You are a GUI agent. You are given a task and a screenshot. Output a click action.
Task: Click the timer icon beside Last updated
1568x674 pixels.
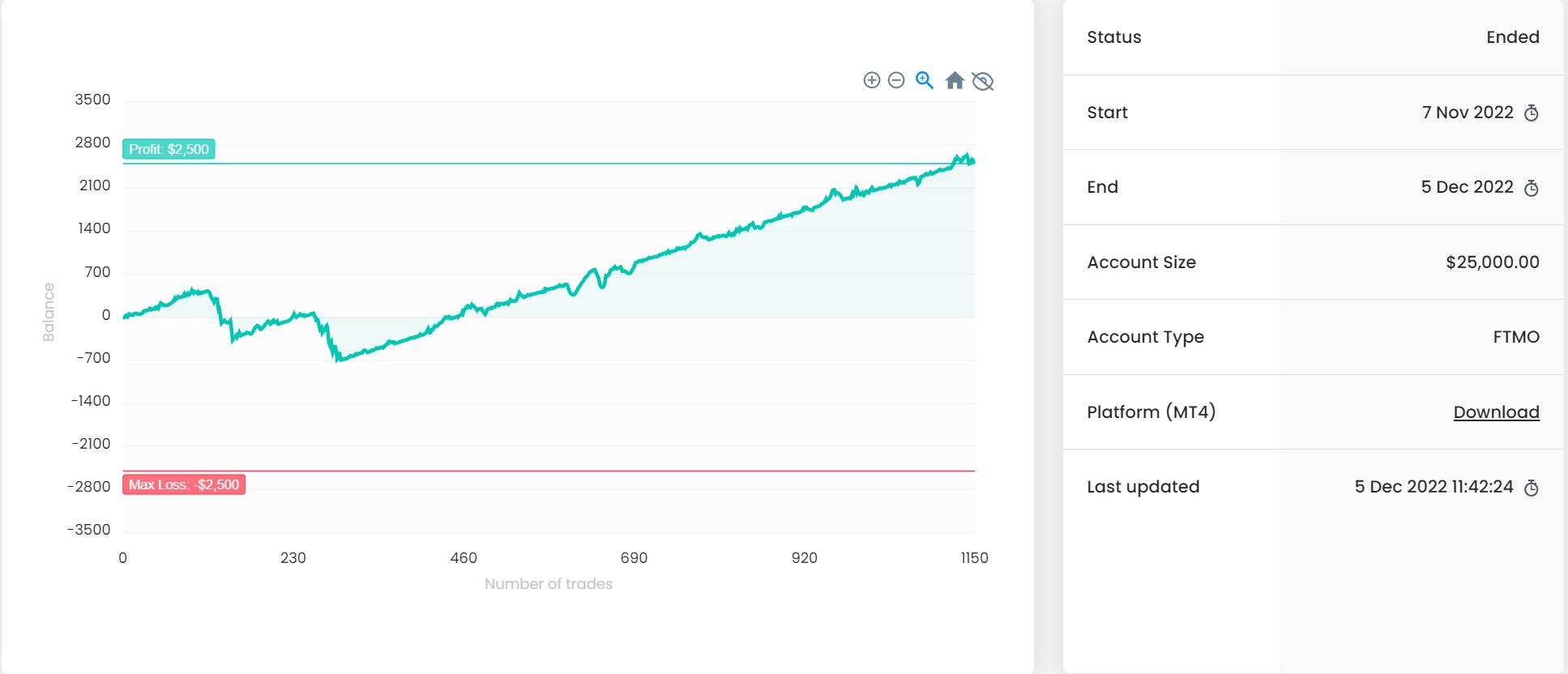tap(1531, 488)
